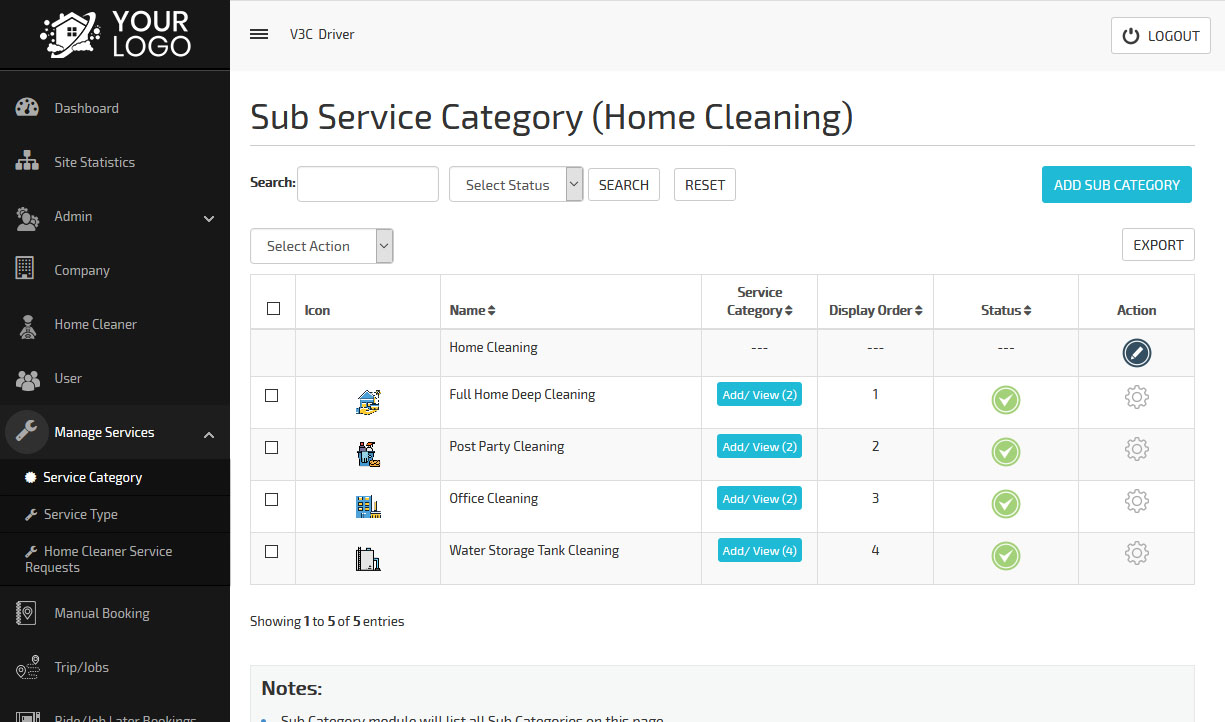
Task: Click the edit pencil icon for Home Cleaning
Action: pyautogui.click(x=1136, y=352)
